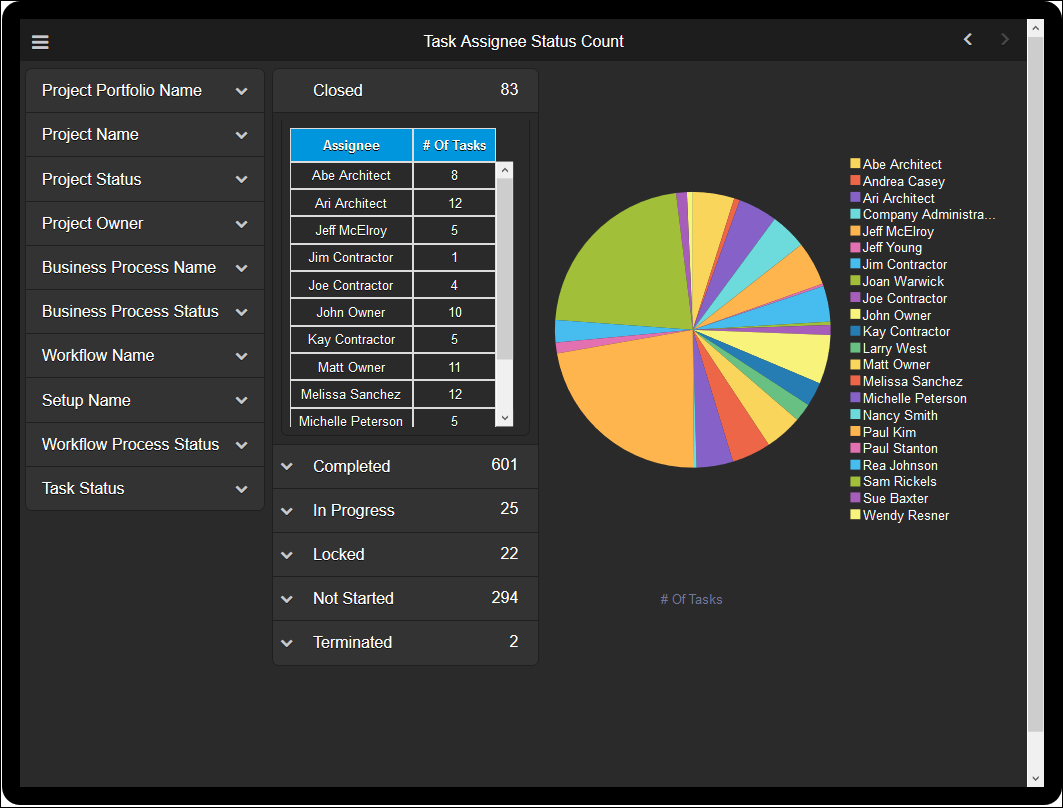The image size is (1063, 808).
Task: Select the Jeff McElroy table cell
Action: point(351,230)
